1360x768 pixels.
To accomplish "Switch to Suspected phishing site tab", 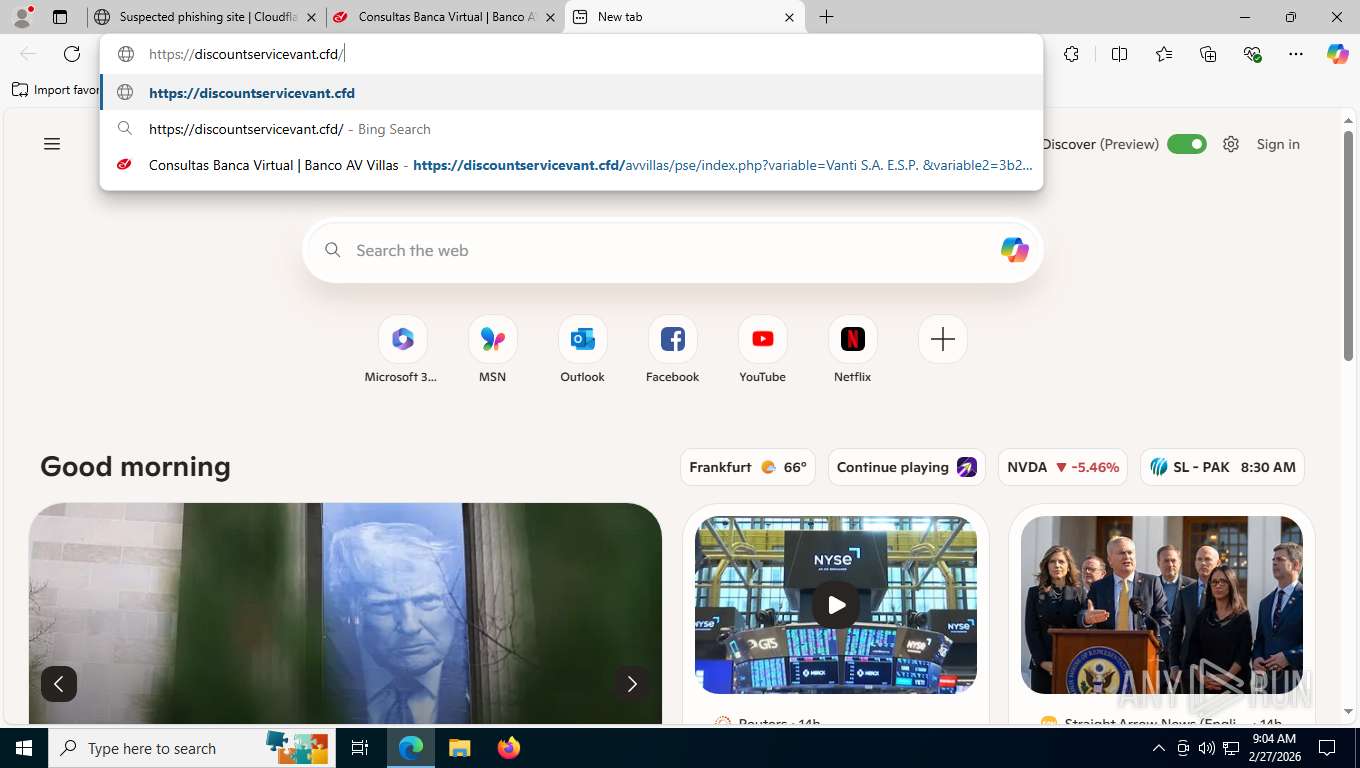I will pos(205,17).
